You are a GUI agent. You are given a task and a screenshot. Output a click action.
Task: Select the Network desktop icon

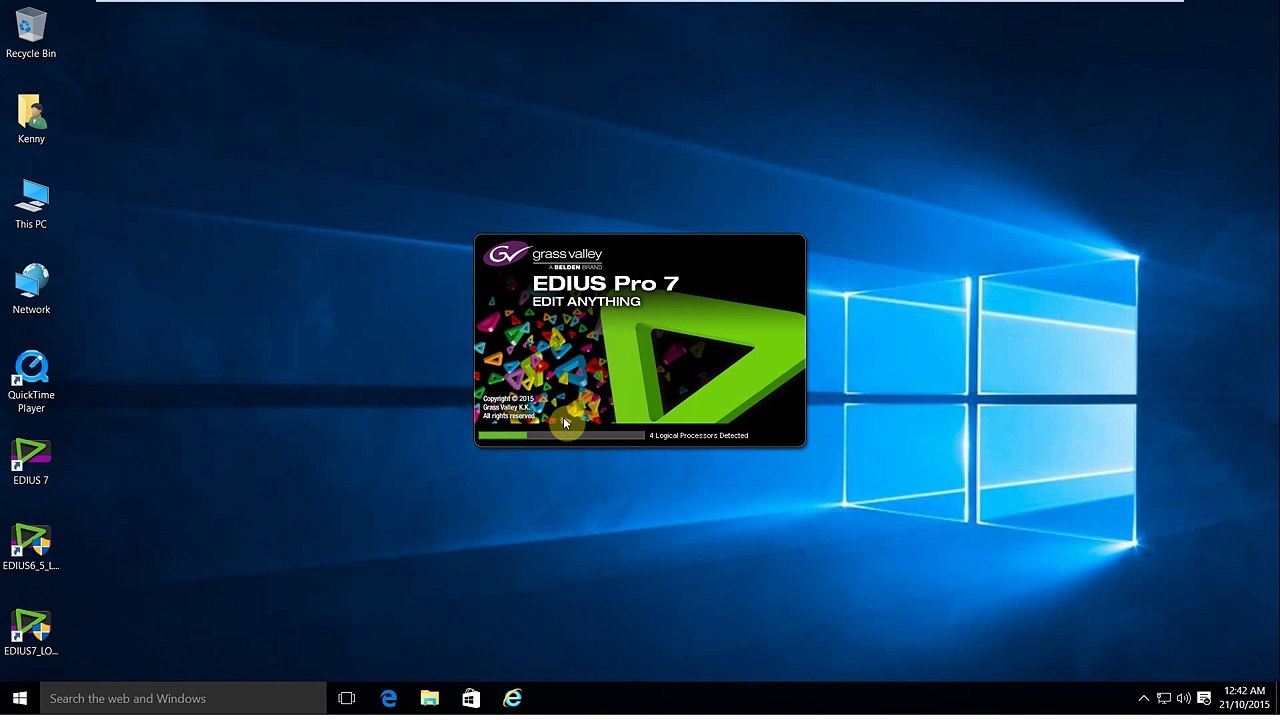click(x=31, y=289)
